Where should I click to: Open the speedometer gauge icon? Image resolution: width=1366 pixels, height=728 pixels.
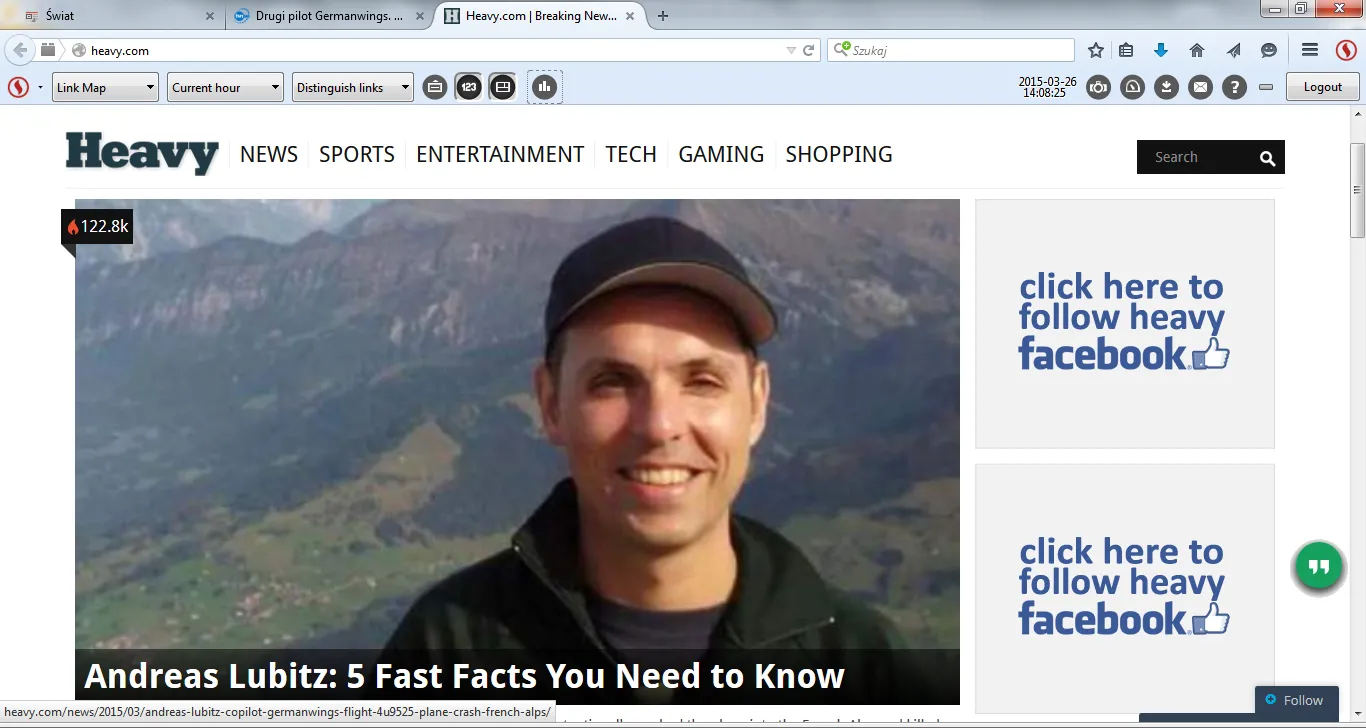point(1132,87)
